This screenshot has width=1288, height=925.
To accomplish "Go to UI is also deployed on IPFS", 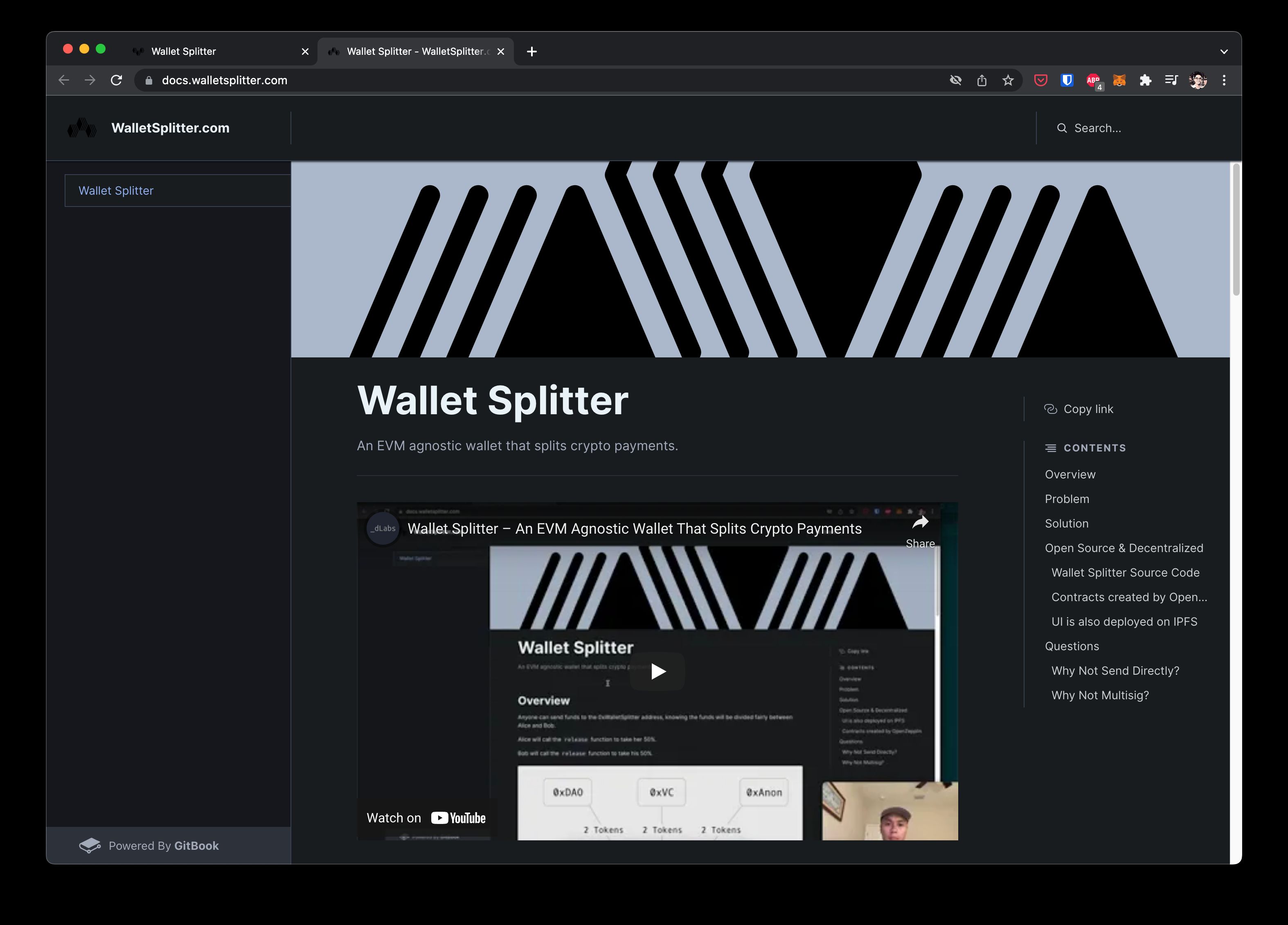I will 1124,622.
